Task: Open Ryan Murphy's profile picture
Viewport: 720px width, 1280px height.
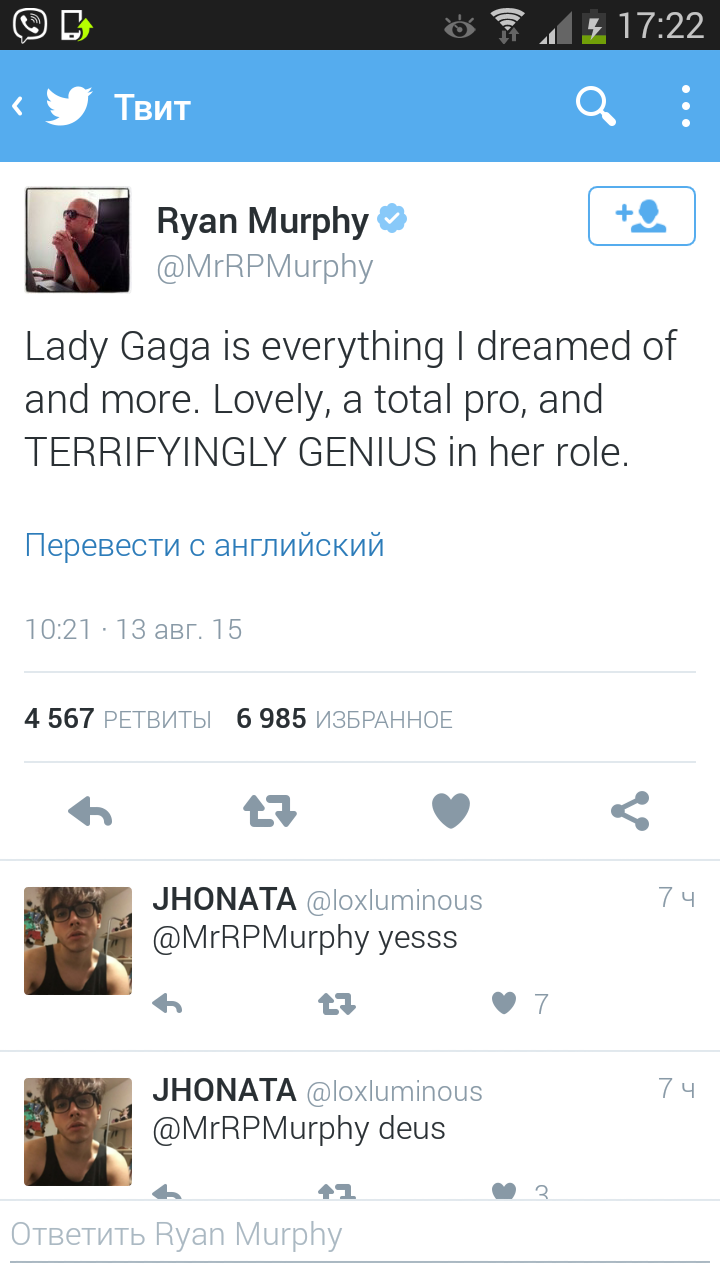Action: [77, 240]
